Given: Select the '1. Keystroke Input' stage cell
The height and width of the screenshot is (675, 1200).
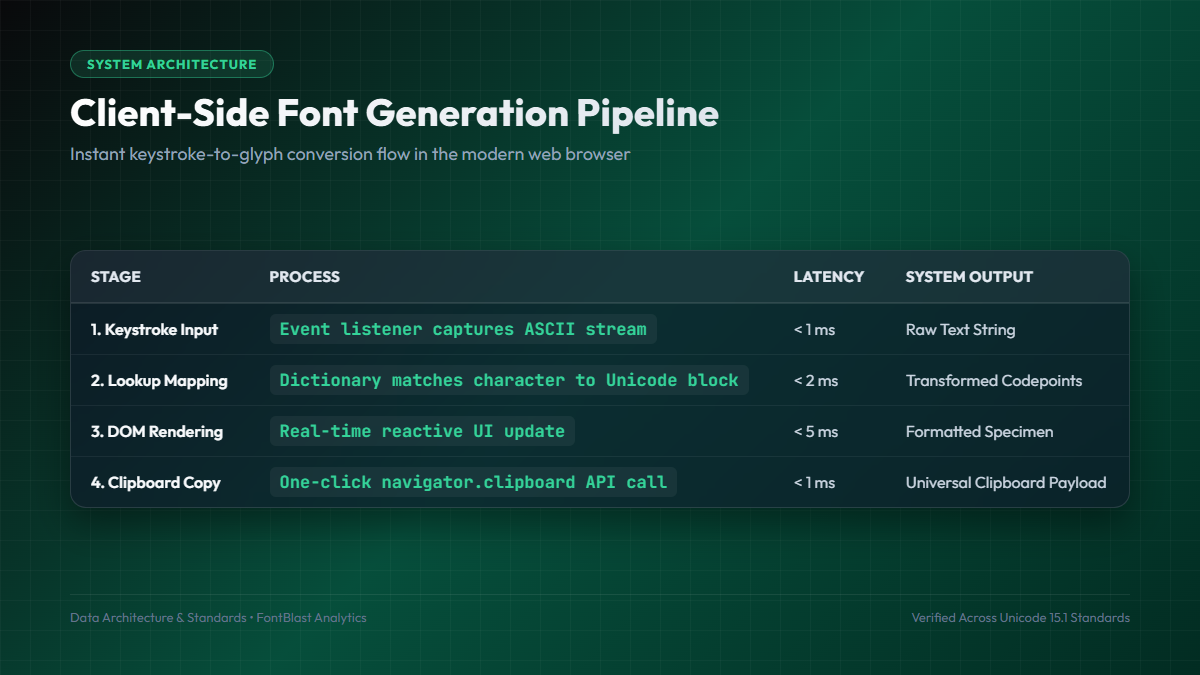Looking at the screenshot, I should [155, 329].
